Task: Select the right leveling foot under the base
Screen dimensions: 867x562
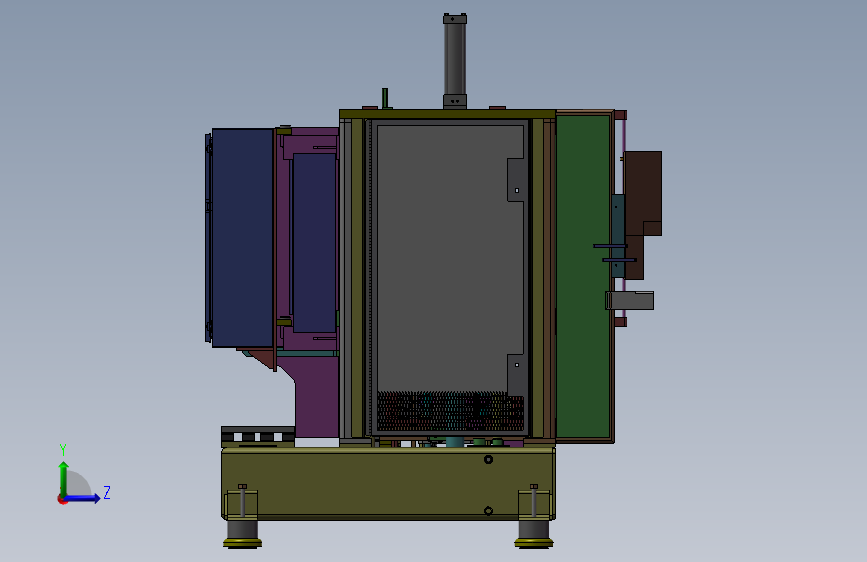Action: pos(534,534)
